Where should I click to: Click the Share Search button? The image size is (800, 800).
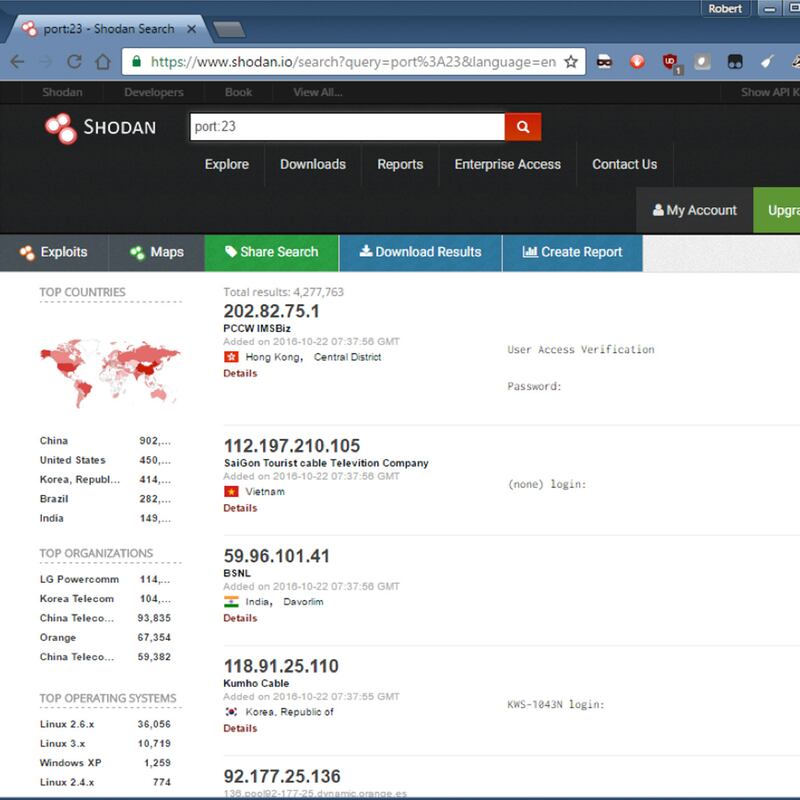click(271, 252)
